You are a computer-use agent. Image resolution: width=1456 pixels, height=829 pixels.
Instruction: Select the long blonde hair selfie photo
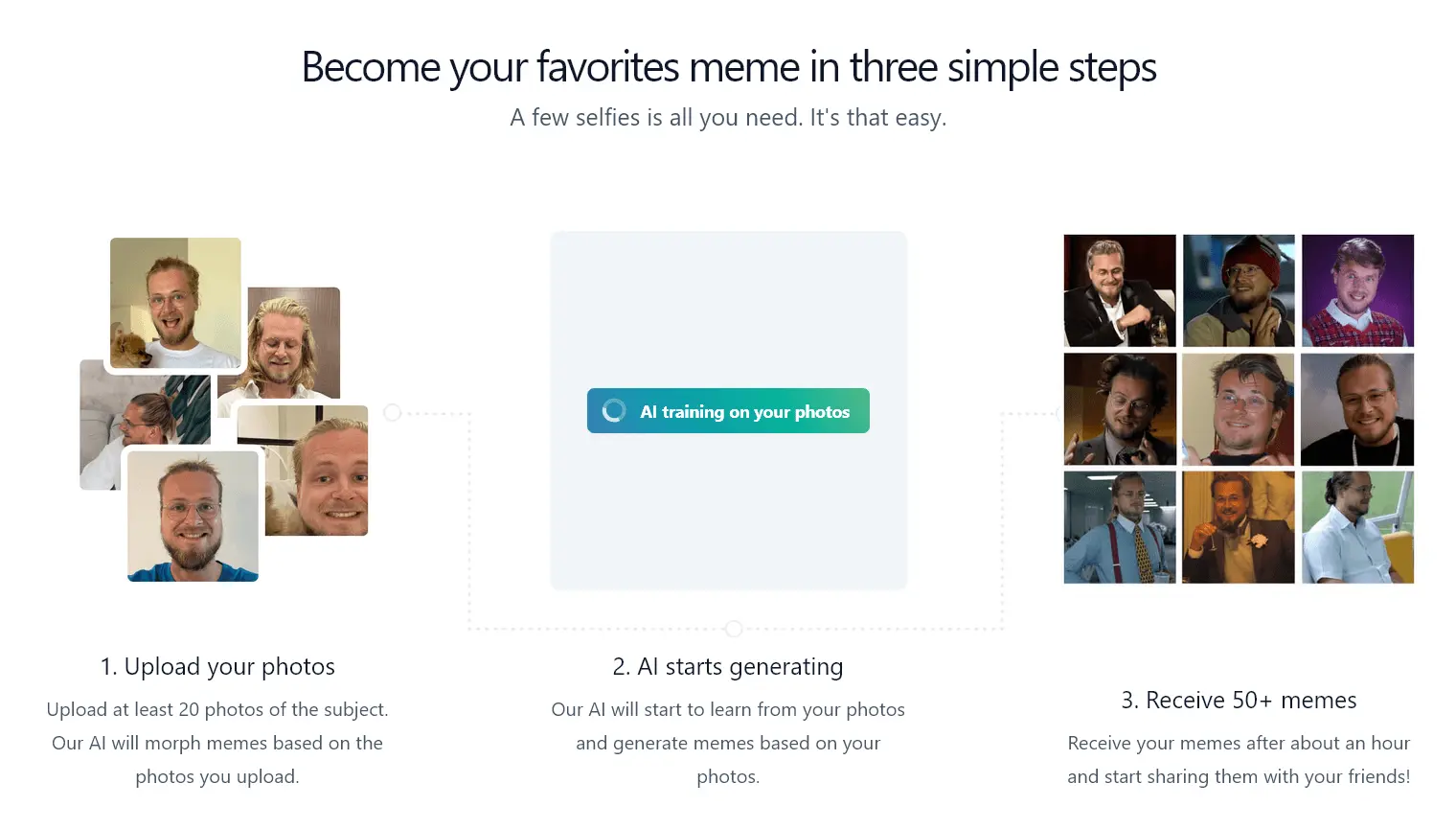(x=292, y=343)
